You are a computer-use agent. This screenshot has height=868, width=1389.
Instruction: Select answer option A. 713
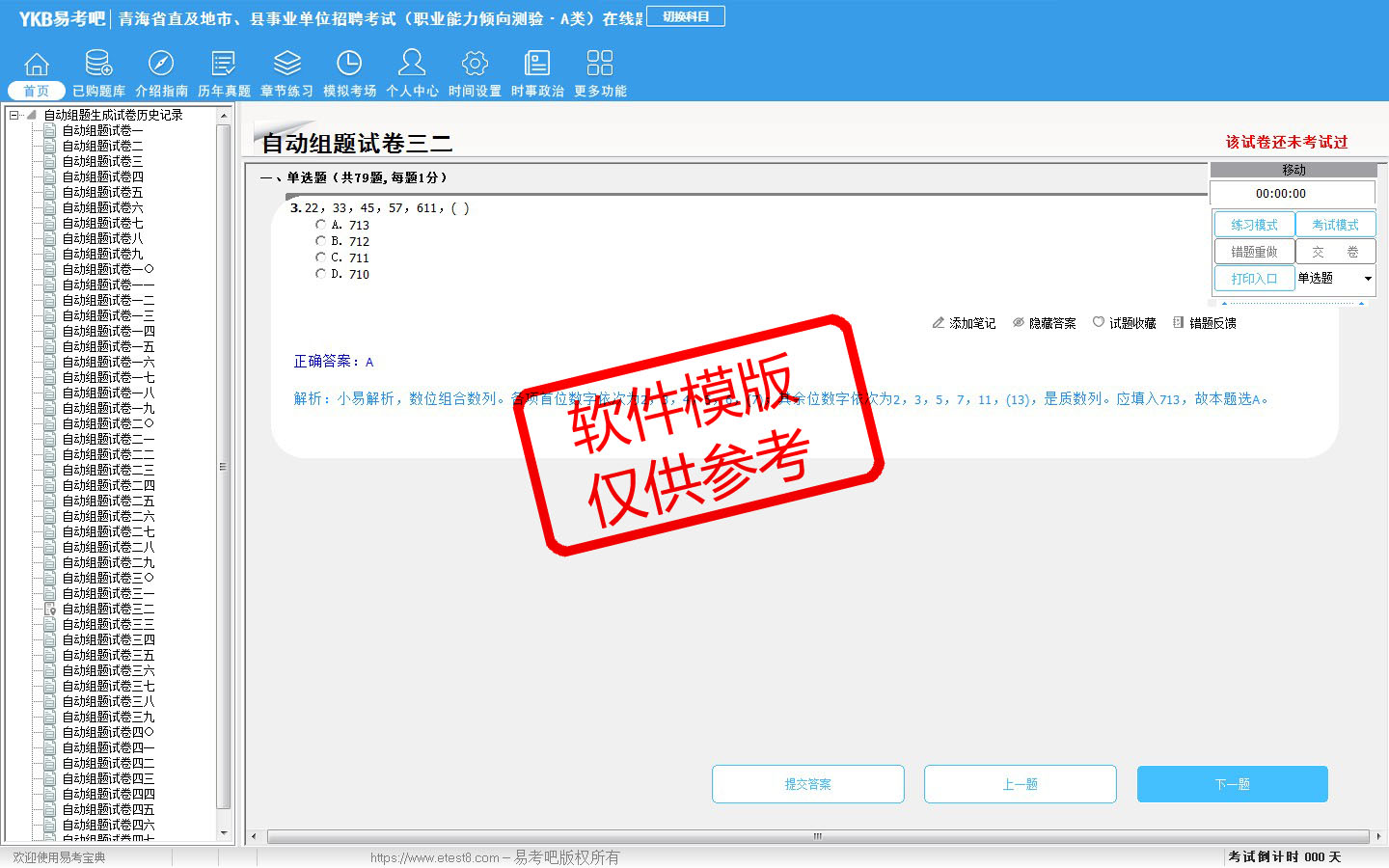(x=321, y=225)
